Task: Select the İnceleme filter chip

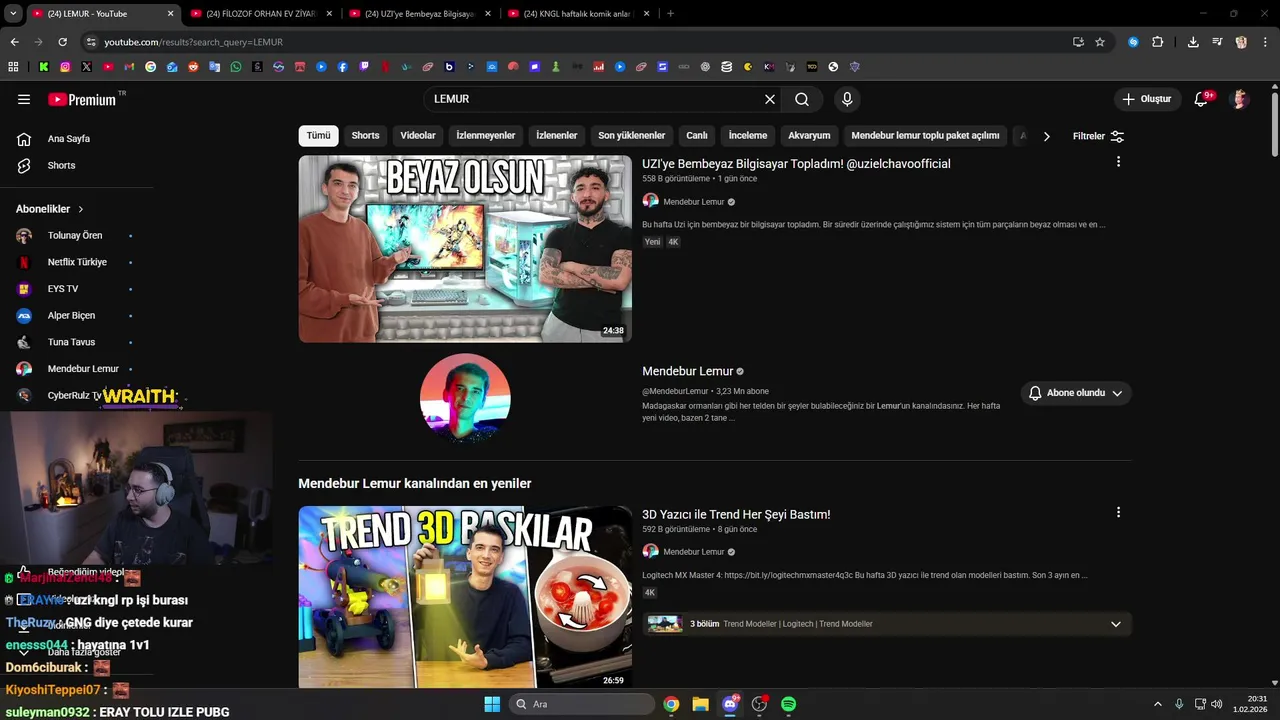Action: pyautogui.click(x=748, y=136)
